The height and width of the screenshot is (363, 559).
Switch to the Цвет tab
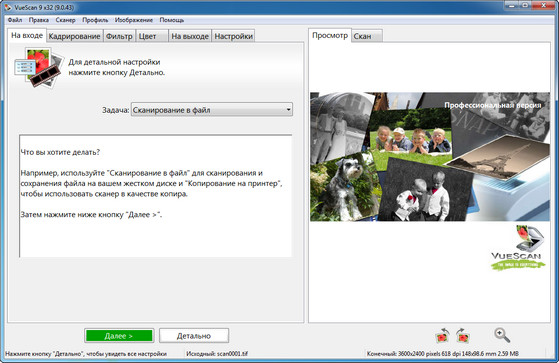point(152,36)
